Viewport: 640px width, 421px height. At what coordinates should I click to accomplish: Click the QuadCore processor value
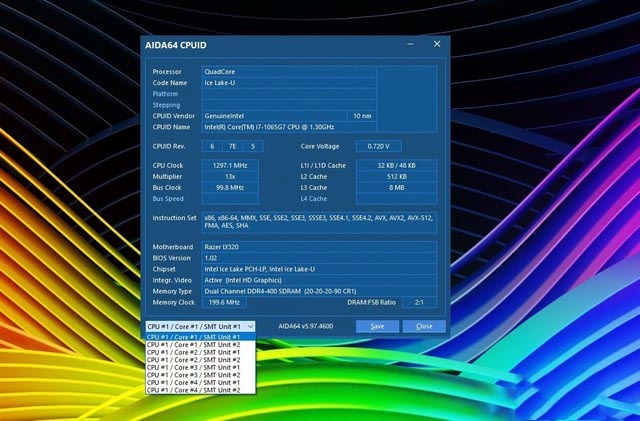tap(289, 72)
